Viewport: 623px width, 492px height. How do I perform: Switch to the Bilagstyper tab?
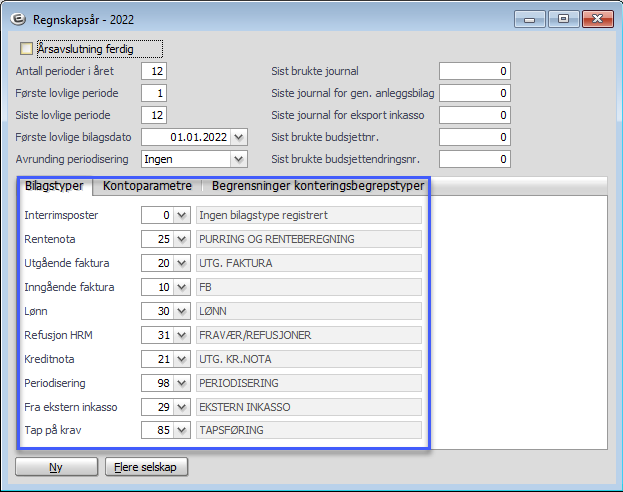pyautogui.click(x=54, y=186)
